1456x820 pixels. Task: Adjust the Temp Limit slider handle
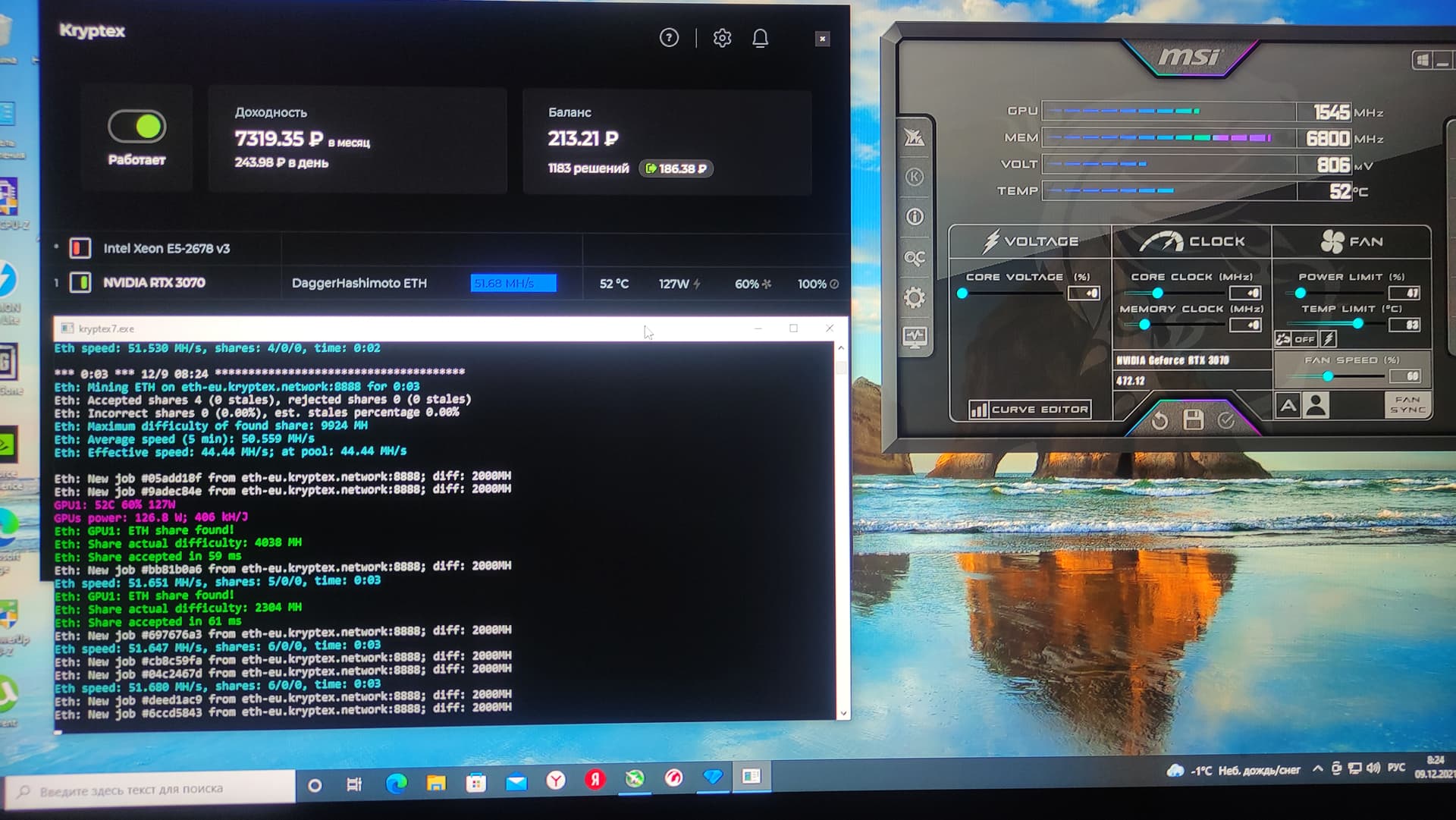[x=1358, y=324]
